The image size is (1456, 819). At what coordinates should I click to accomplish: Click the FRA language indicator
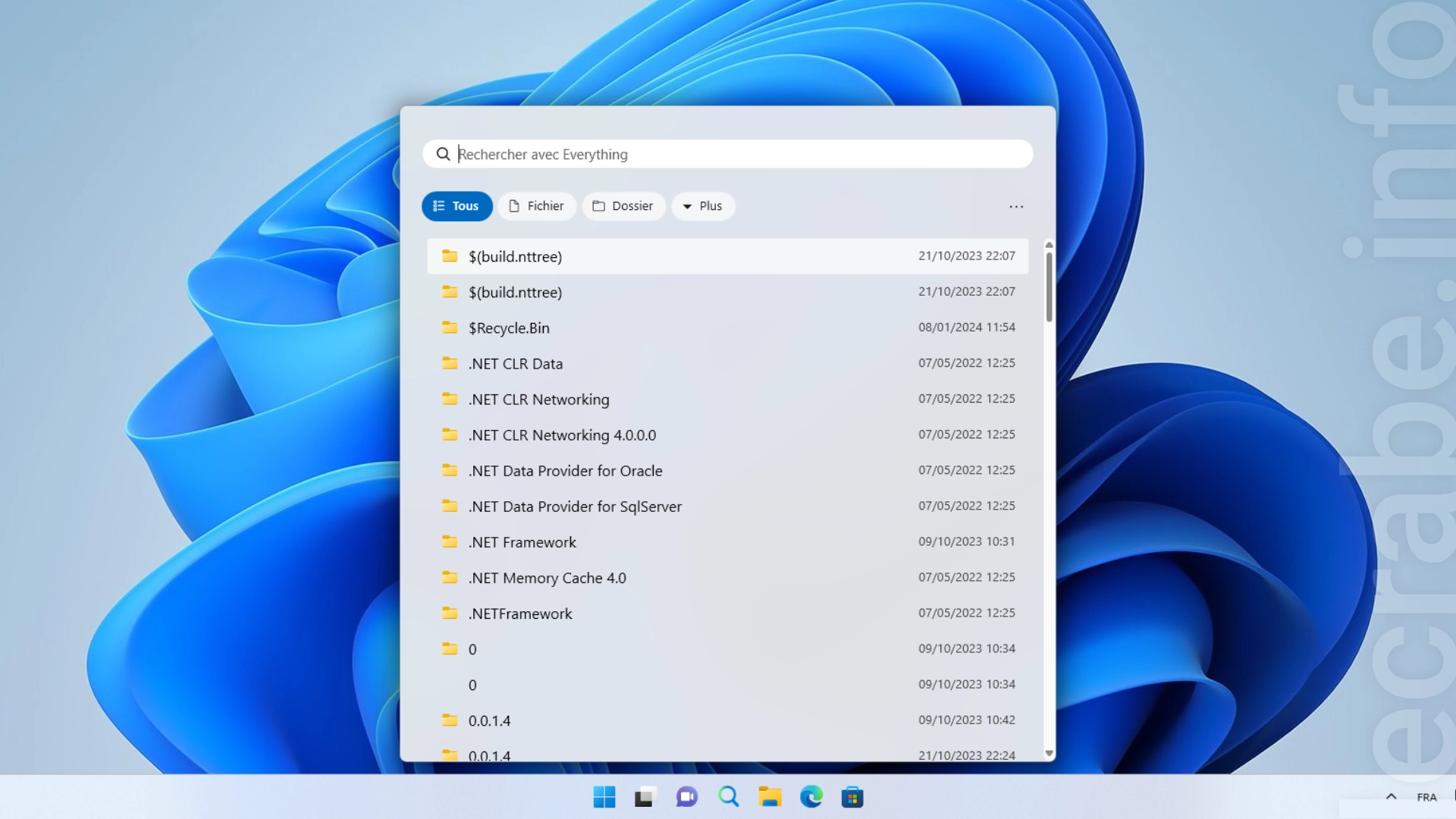pyautogui.click(x=1426, y=797)
